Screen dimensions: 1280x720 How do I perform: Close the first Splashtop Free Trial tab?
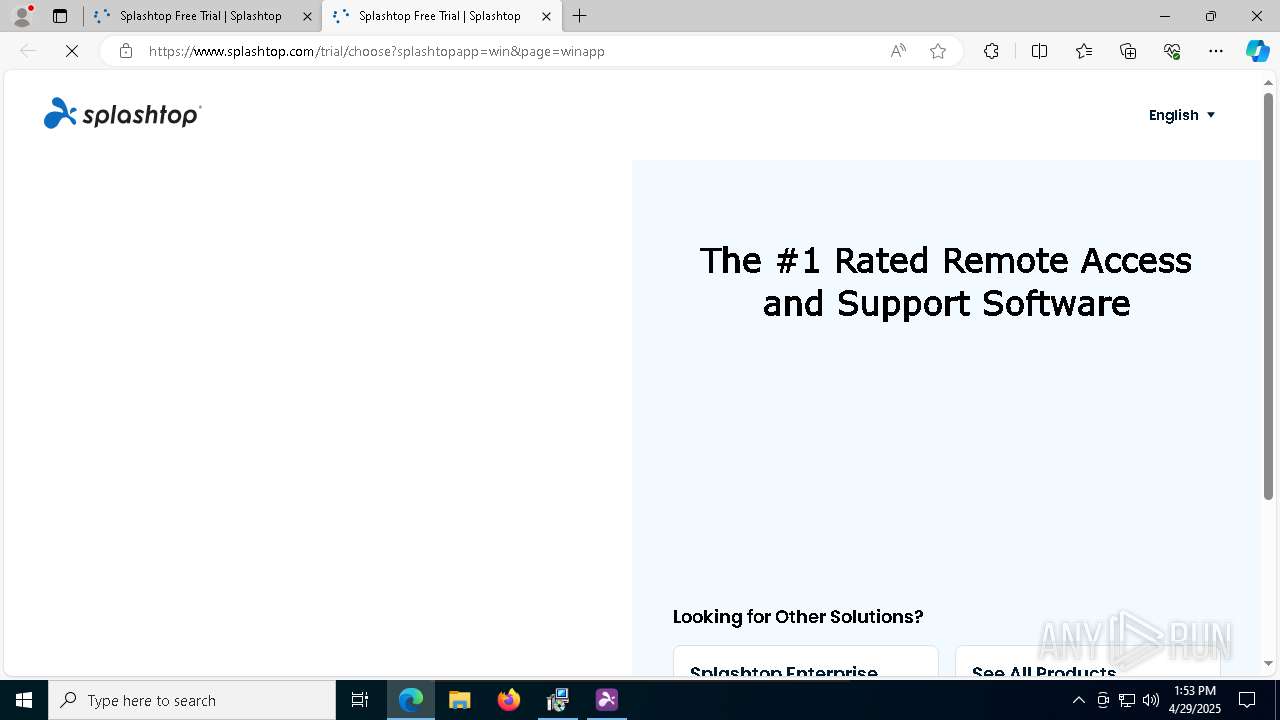[x=307, y=16]
